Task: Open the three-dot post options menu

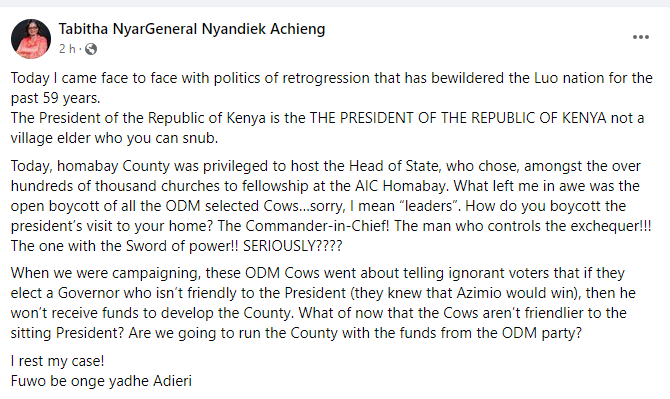Action: (x=641, y=37)
